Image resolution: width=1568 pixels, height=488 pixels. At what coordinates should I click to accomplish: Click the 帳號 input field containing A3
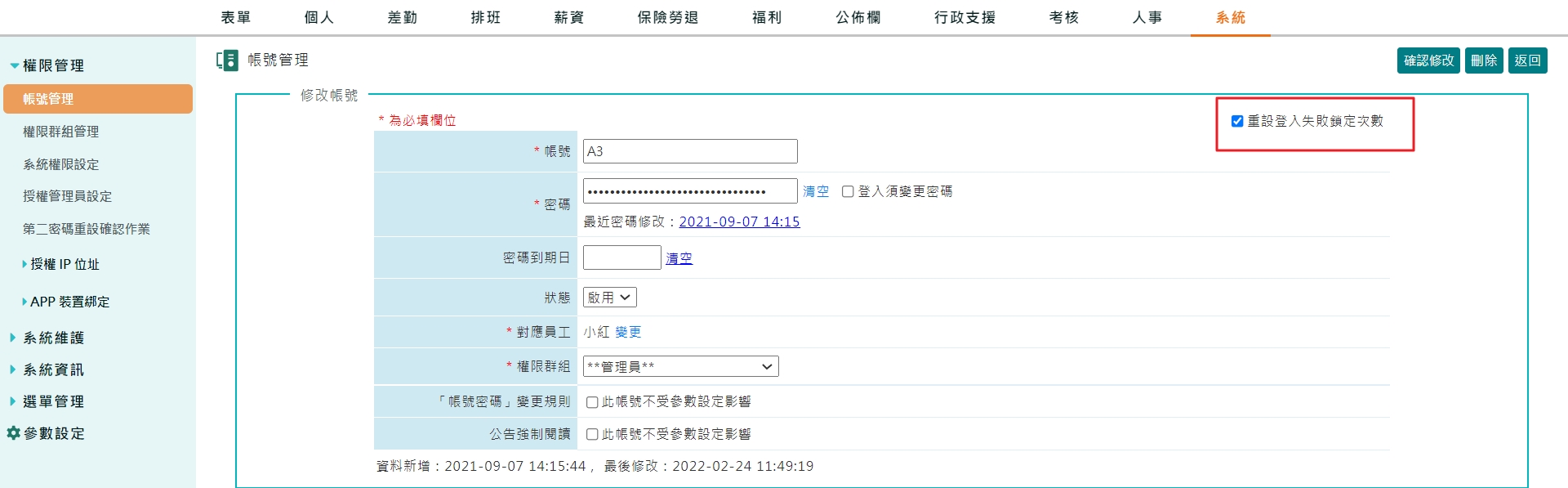[690, 151]
